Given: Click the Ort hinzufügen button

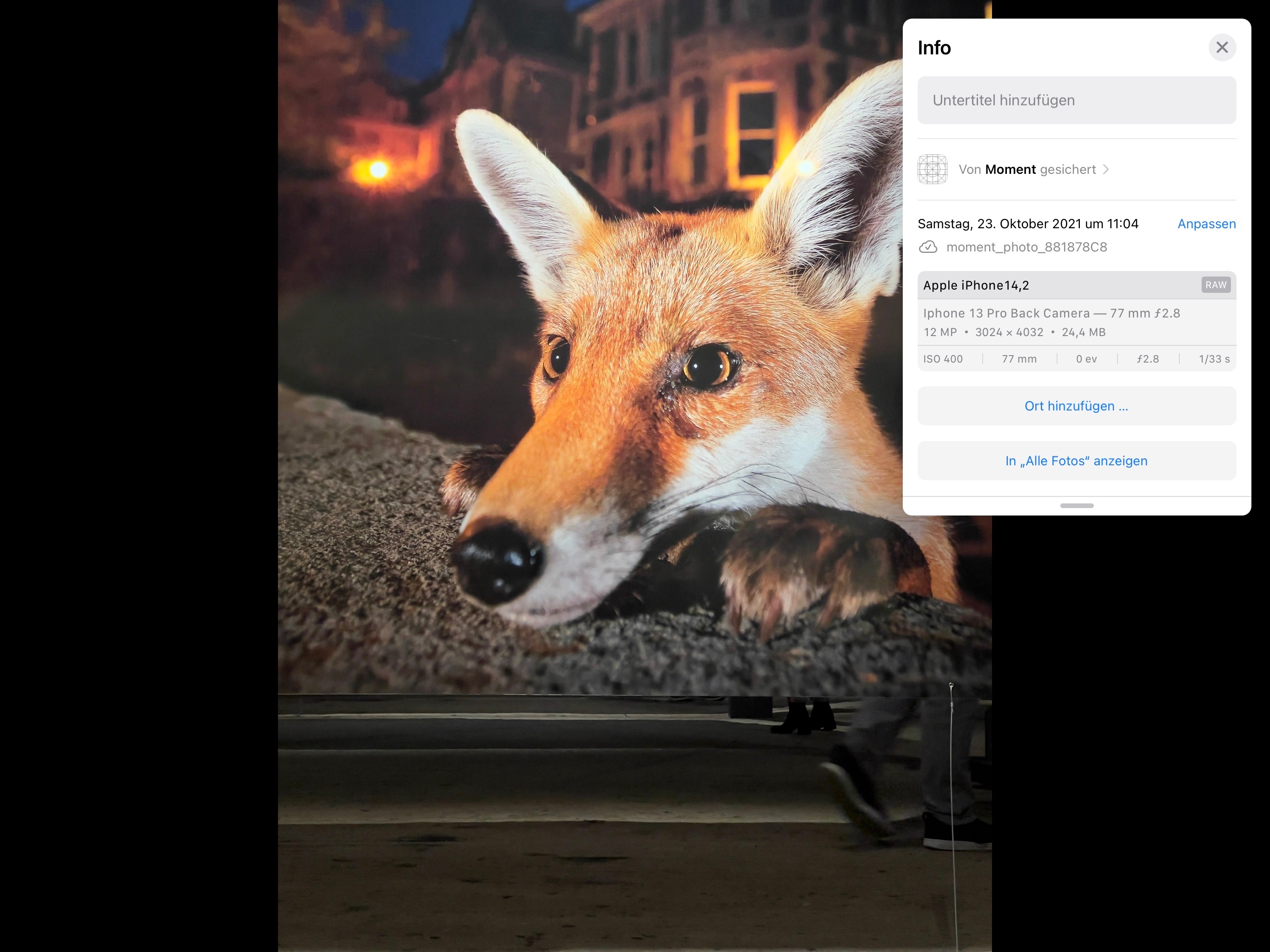Looking at the screenshot, I should [1076, 406].
